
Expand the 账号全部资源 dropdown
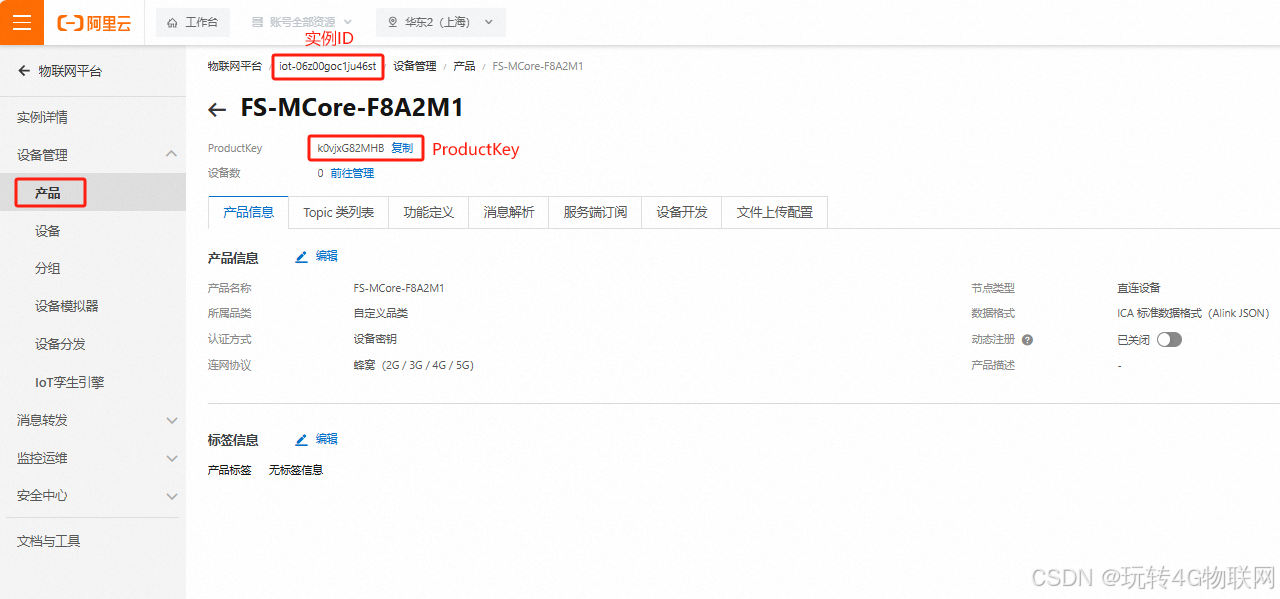(302, 22)
